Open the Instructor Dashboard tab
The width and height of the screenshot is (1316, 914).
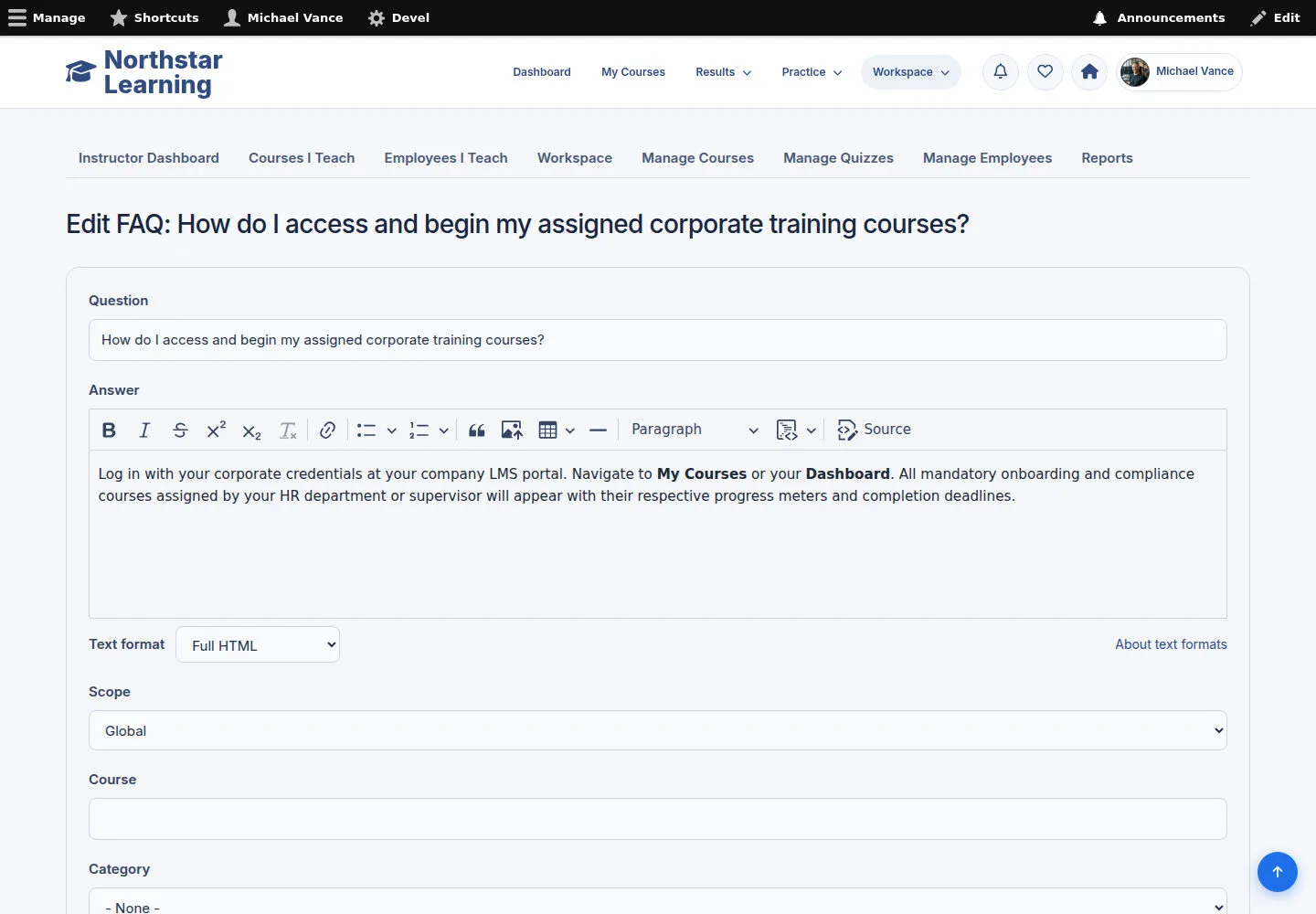(x=149, y=158)
